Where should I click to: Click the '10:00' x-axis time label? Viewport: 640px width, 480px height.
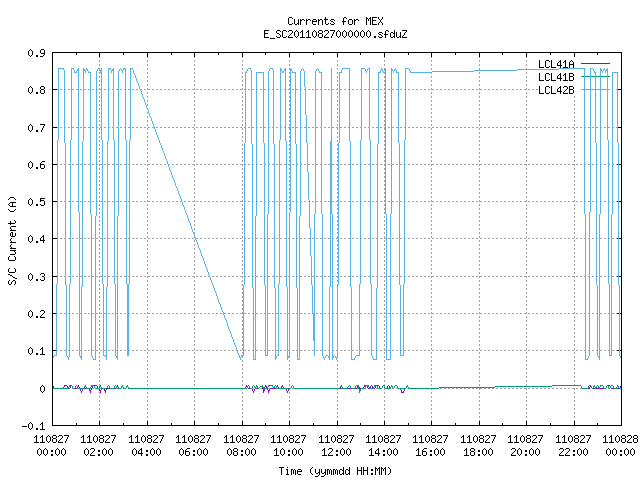pos(289,452)
